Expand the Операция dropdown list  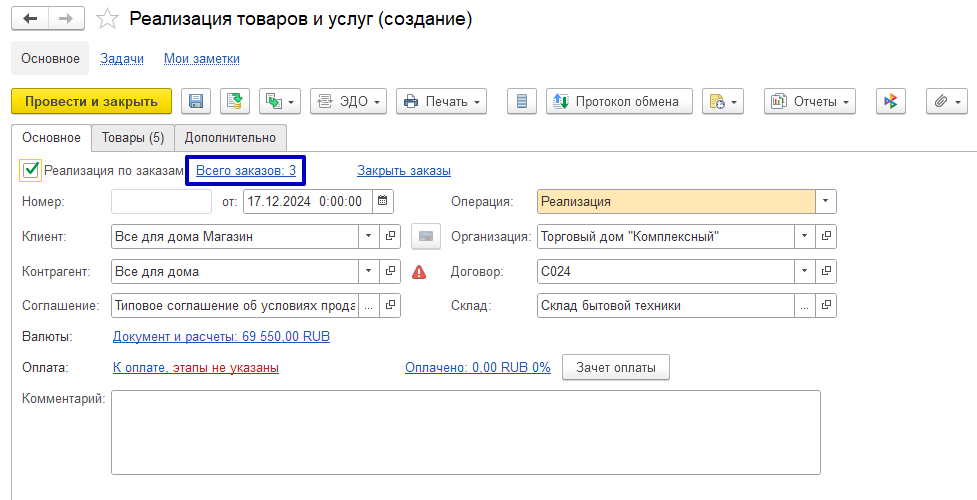(x=825, y=201)
